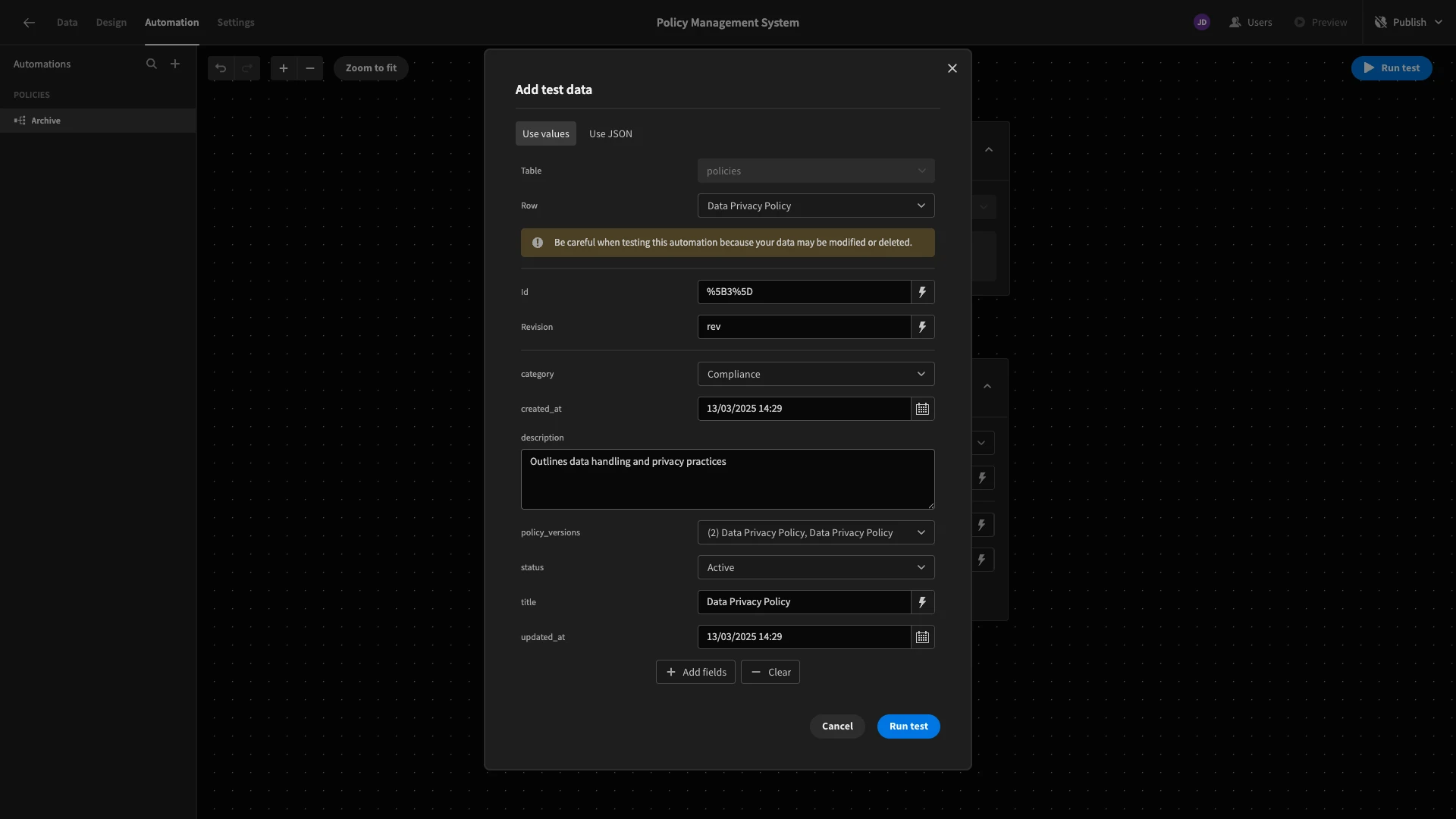Select the Archive automation in the sidebar
Screen dimensions: 1456x819
tap(98, 121)
